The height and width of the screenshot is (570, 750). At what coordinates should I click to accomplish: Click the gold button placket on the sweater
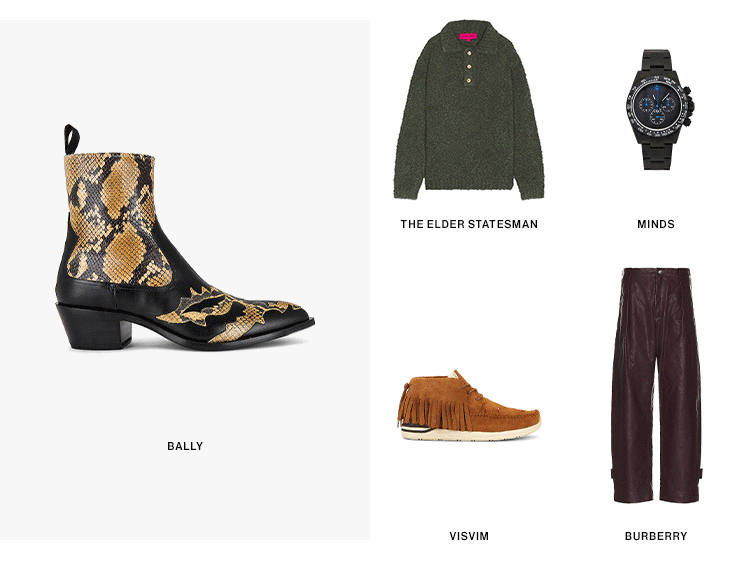[469, 66]
